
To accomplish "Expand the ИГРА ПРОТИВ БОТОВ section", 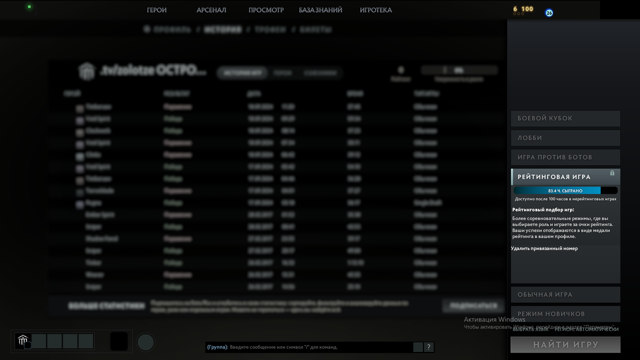I will click(565, 157).
